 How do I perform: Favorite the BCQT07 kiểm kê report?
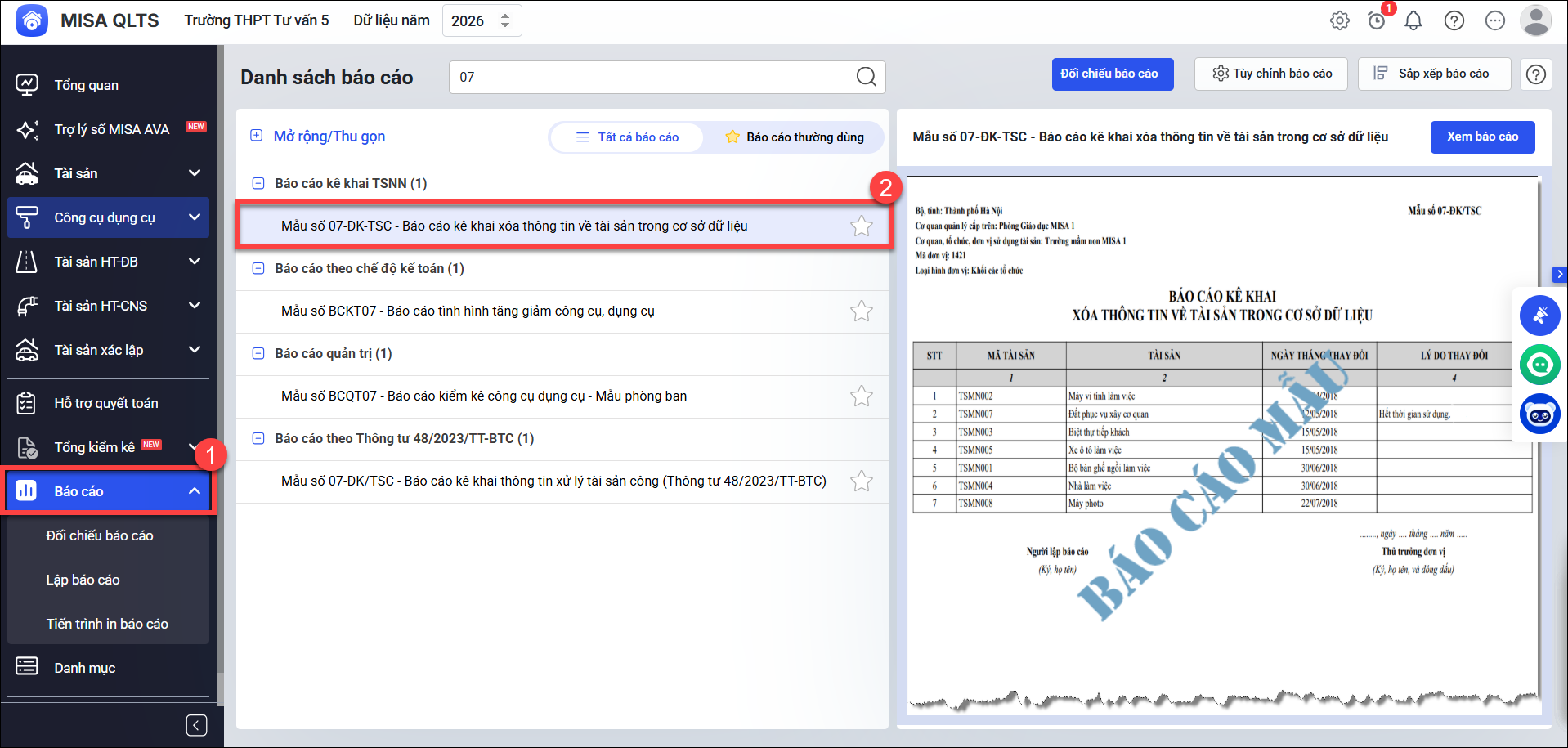(x=861, y=396)
